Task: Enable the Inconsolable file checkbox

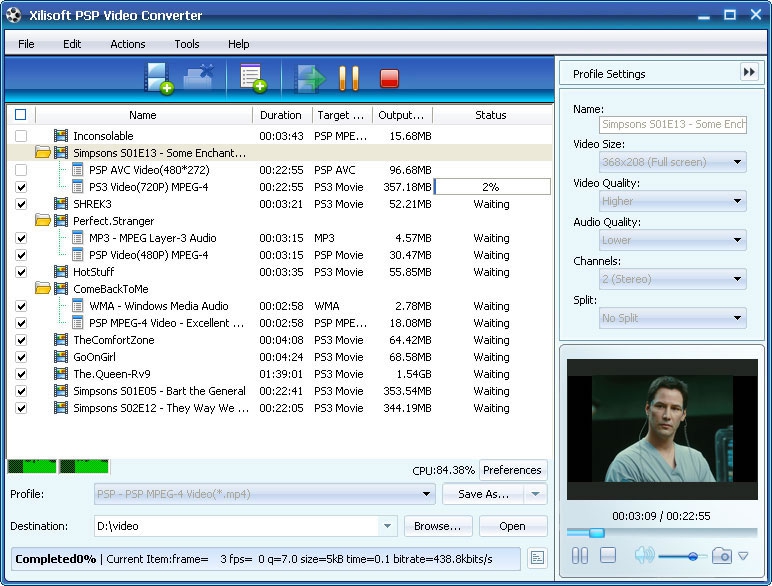Action: pyautogui.click(x=21, y=136)
